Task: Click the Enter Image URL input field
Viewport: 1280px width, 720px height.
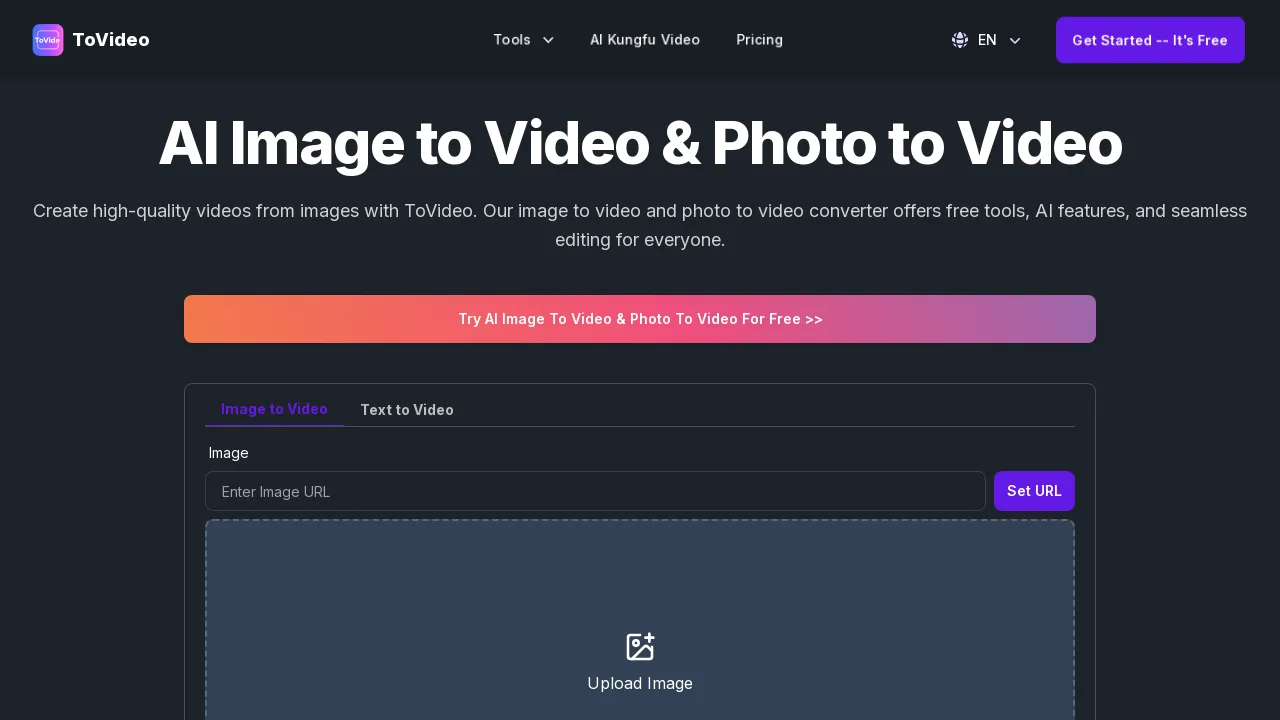Action: pos(595,491)
